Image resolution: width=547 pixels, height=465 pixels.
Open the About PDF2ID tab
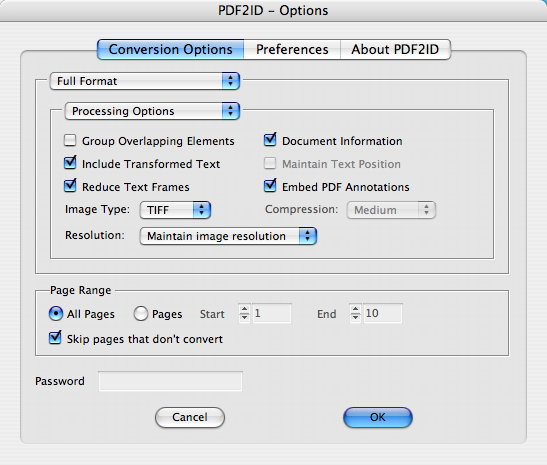point(395,49)
